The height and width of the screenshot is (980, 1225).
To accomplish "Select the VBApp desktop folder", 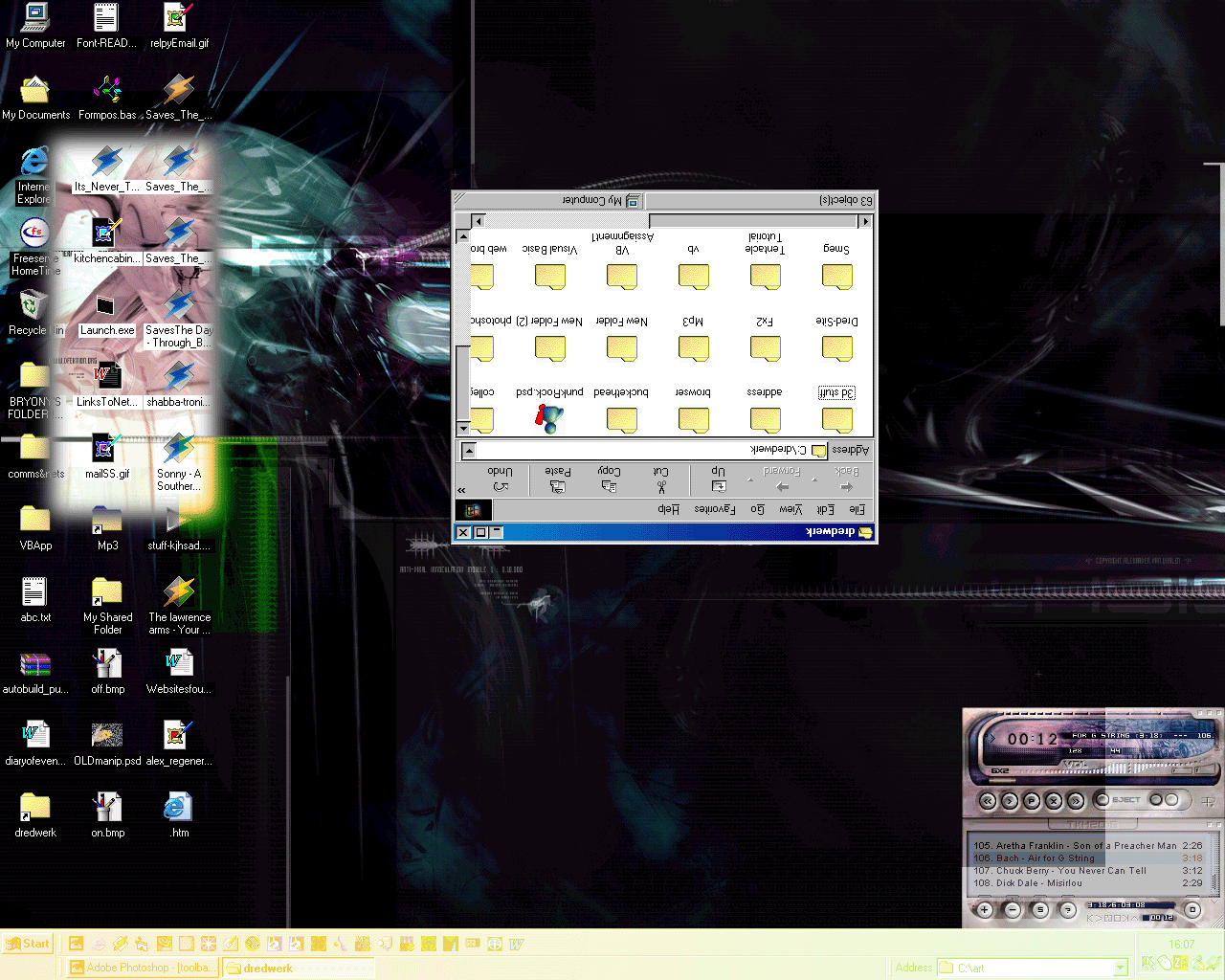I will 35,528.
